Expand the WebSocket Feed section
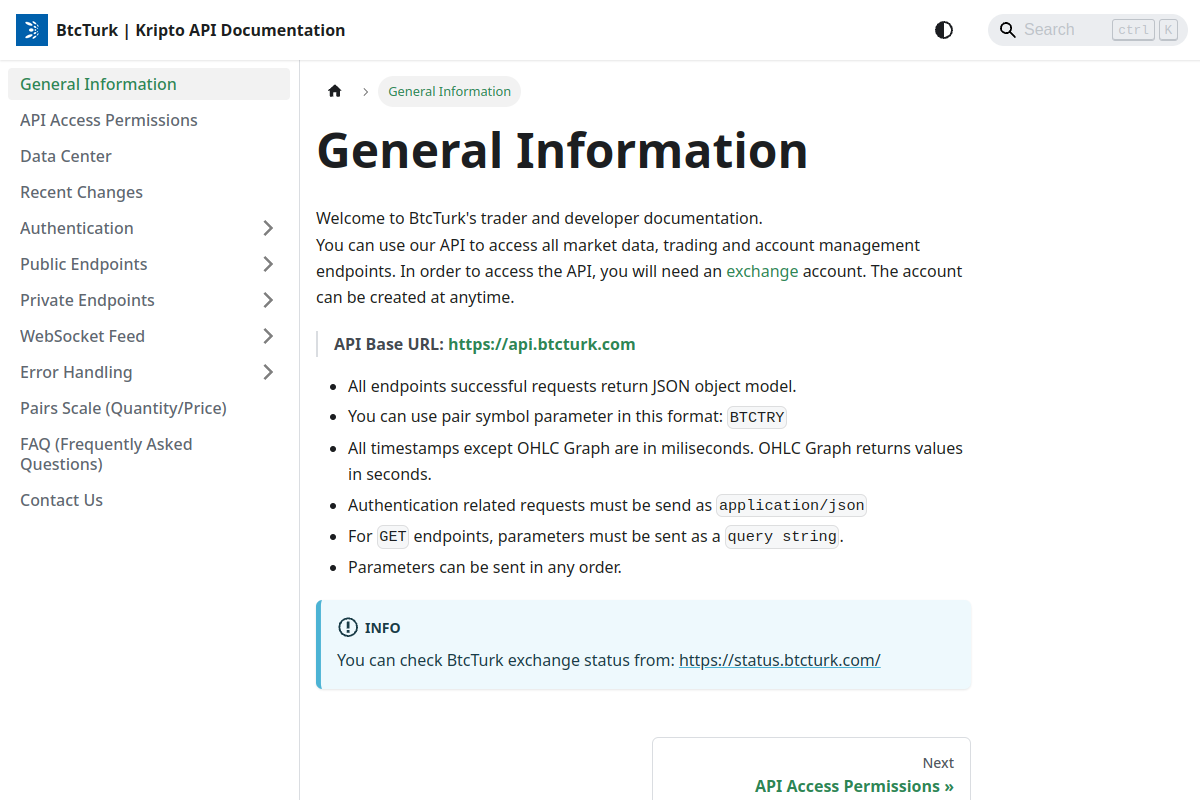This screenshot has height=800, width=1200. pos(268,336)
